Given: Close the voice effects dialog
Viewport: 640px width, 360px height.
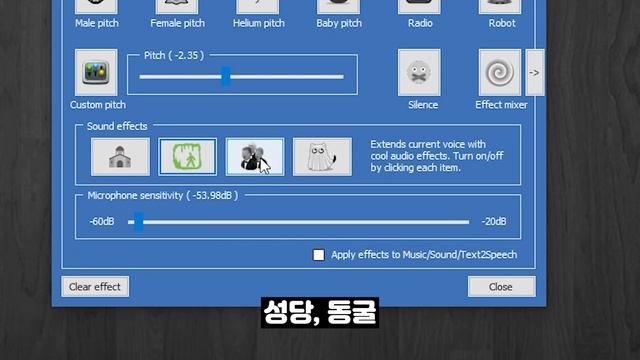Looking at the screenshot, I should point(501,287).
